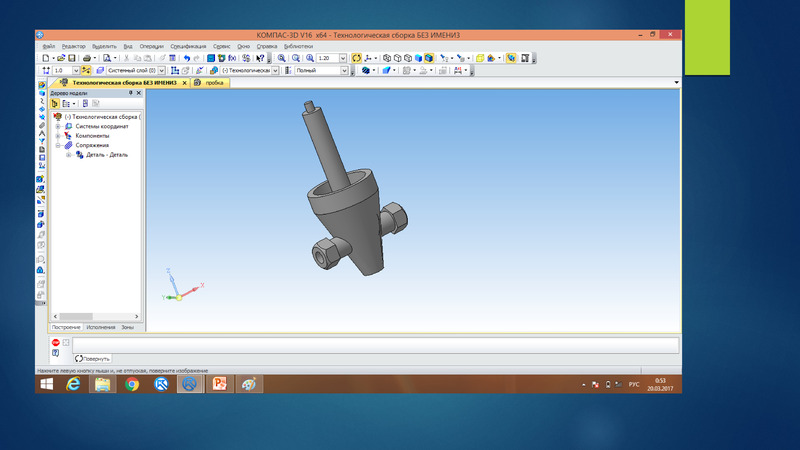Open the zoom scale 1.20 dropdown

pyautogui.click(x=343, y=58)
